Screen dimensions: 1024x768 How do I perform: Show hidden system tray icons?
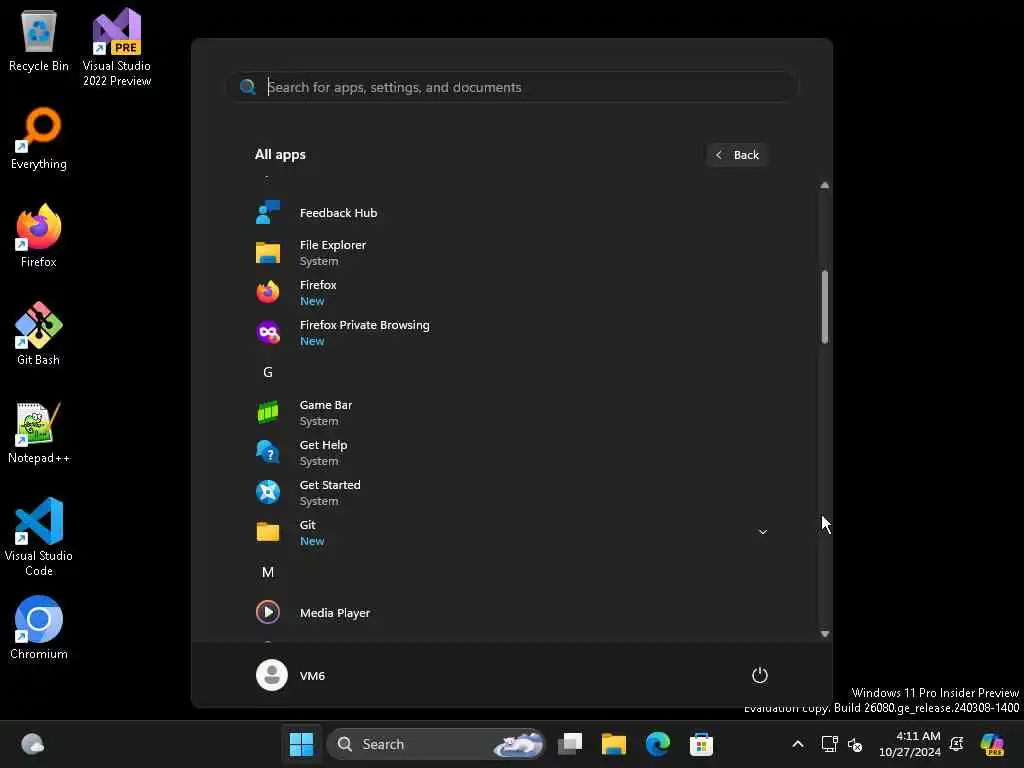[797, 744]
